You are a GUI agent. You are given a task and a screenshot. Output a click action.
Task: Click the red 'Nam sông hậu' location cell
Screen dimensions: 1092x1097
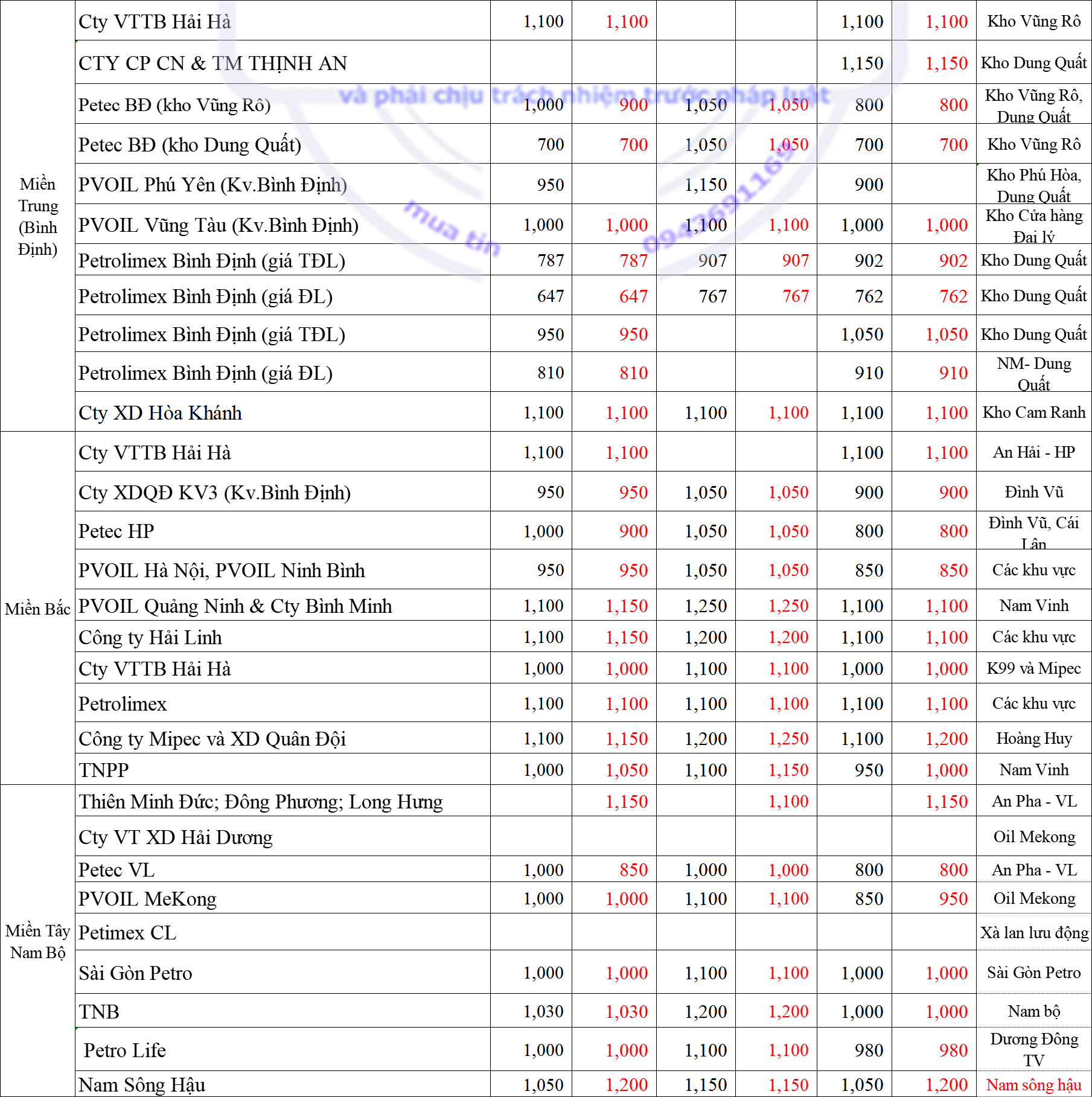point(1034,1084)
